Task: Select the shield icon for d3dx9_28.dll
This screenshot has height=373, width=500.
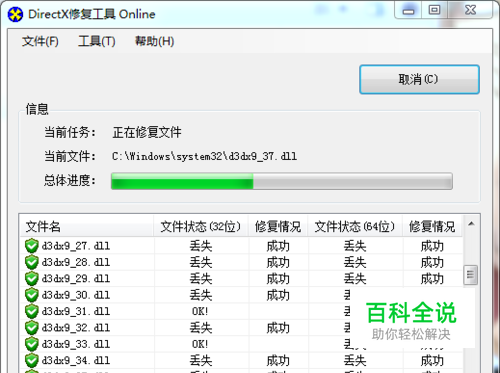Action: pos(32,262)
